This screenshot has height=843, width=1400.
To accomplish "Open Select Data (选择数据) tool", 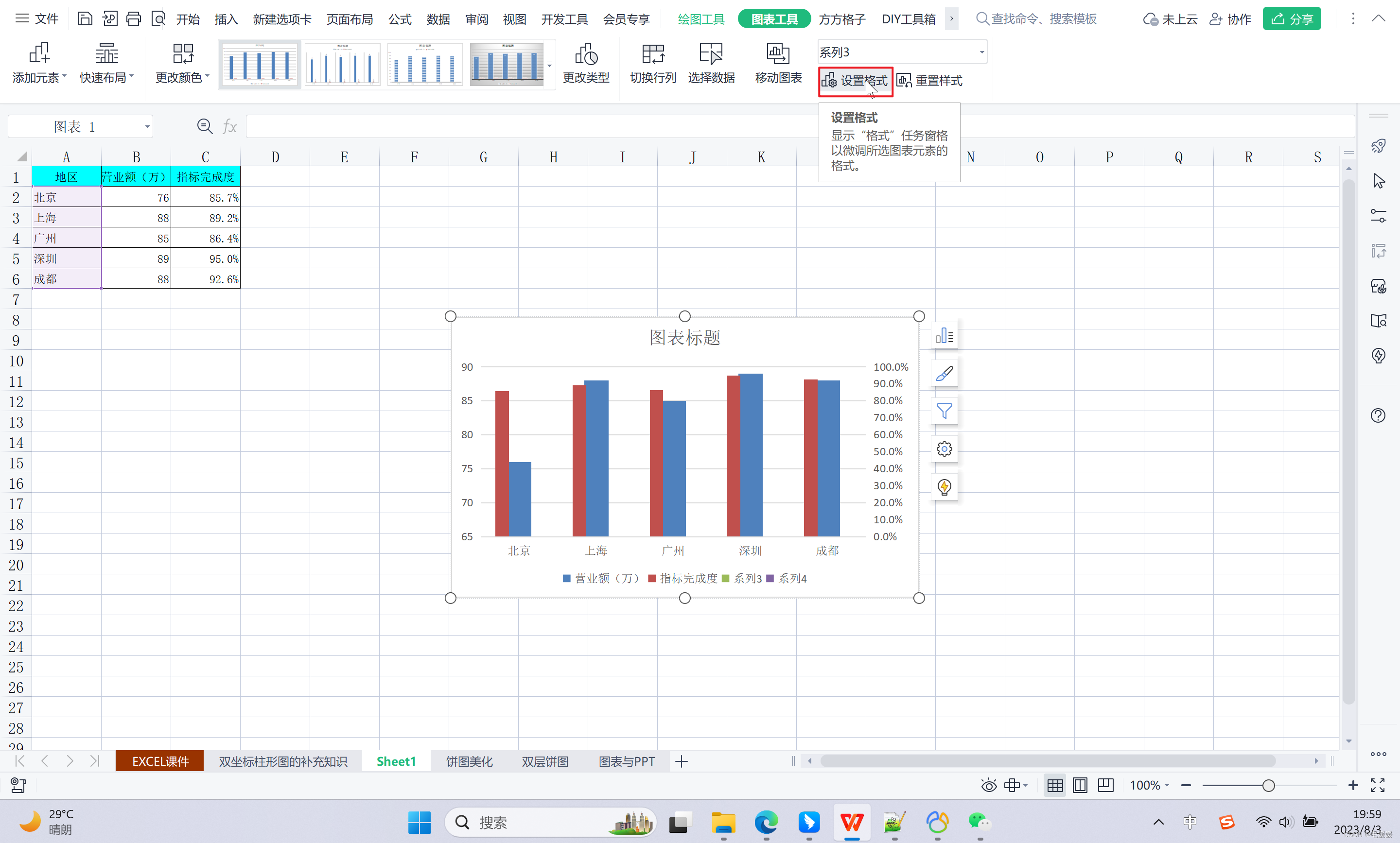I will pyautogui.click(x=711, y=54).
